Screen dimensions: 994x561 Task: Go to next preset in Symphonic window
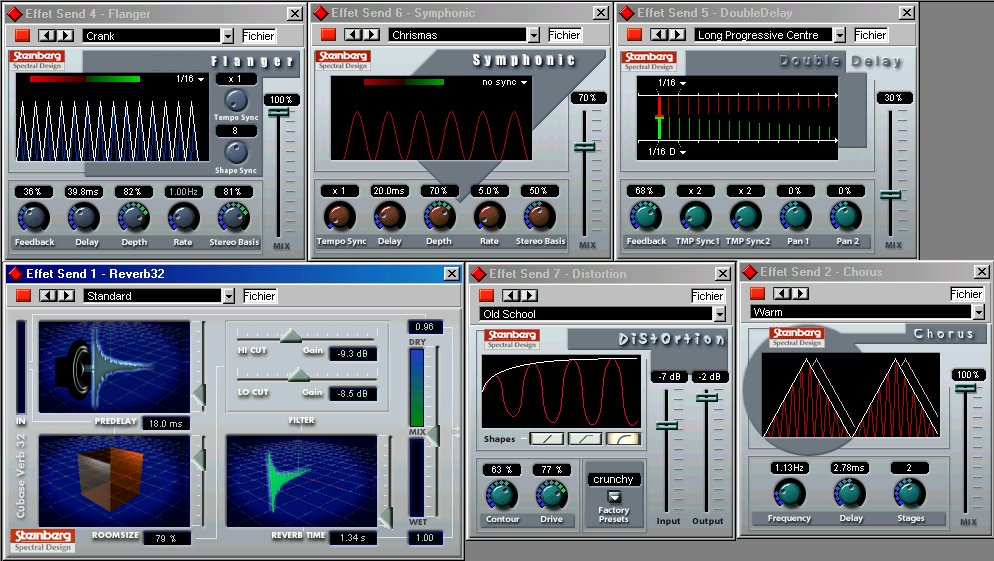click(371, 34)
